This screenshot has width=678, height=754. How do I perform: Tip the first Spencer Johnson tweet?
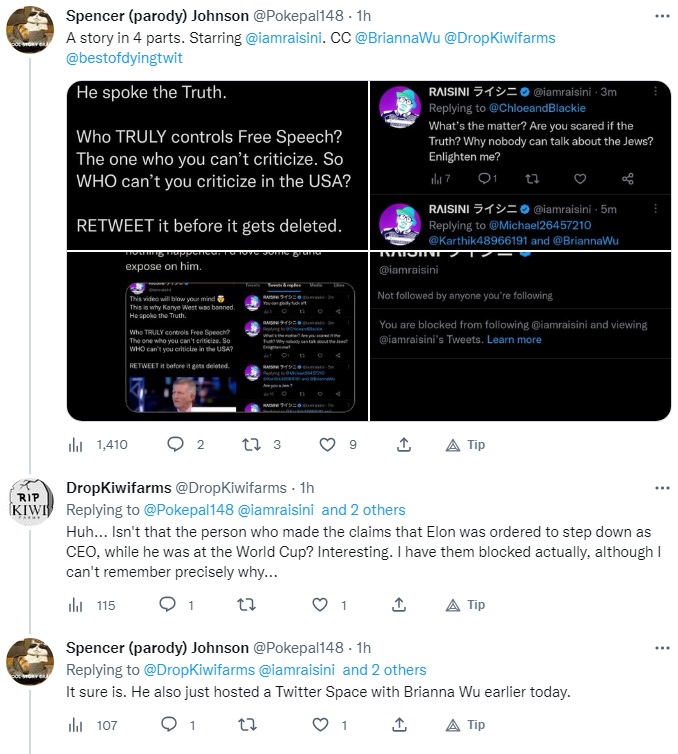465,445
